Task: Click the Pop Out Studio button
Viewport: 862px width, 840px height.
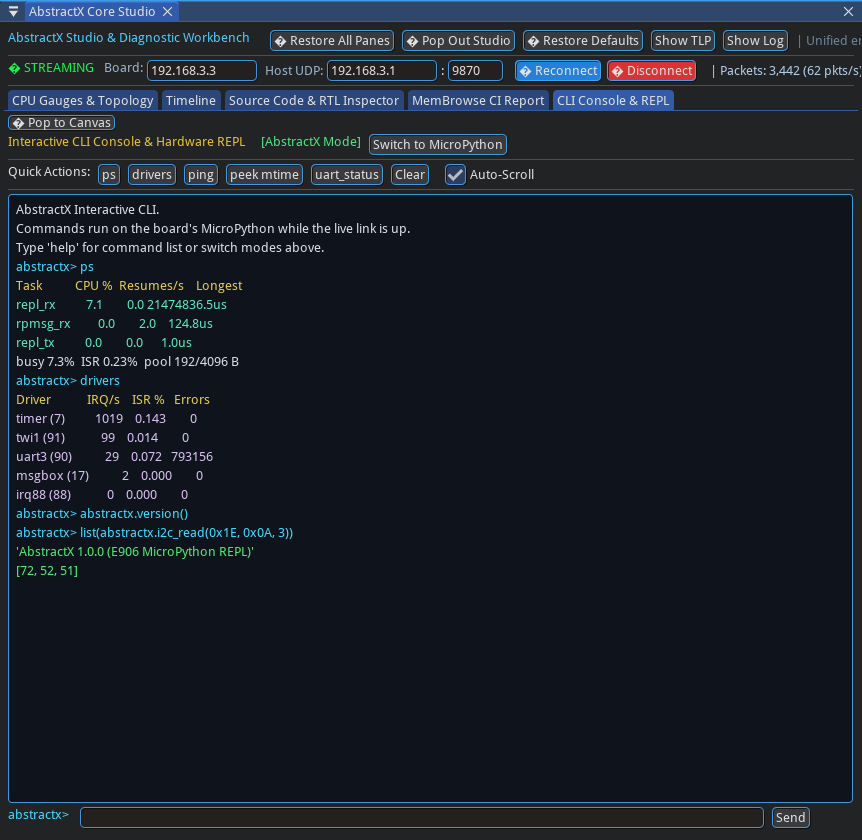Action: pos(458,41)
